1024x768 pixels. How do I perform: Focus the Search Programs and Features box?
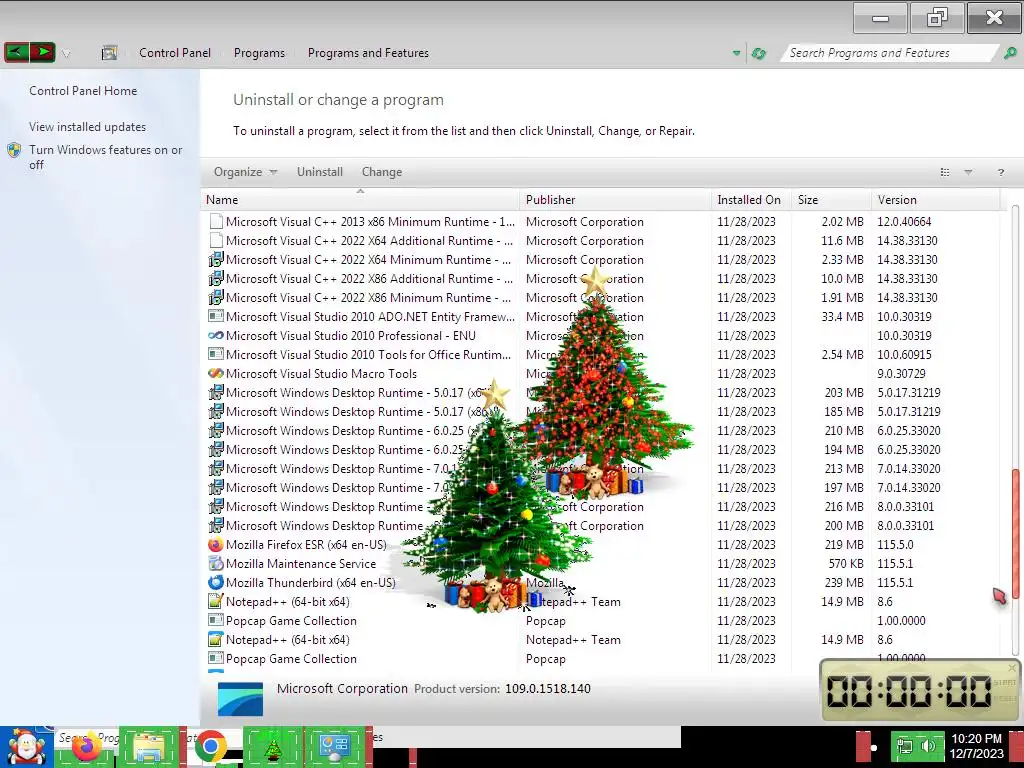click(889, 53)
